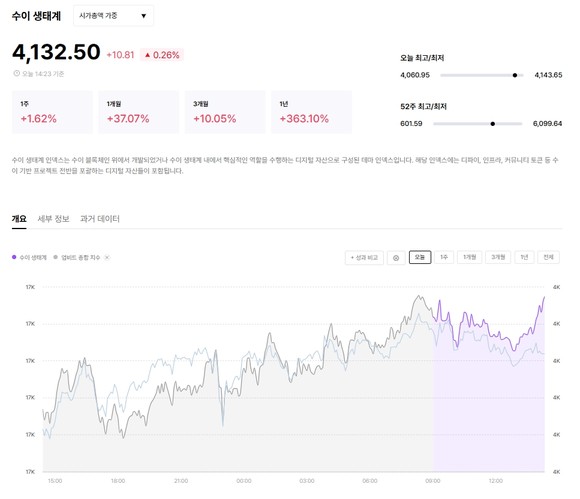The width and height of the screenshot is (580, 499).
Task: Click the dropdown arrow next to 시가총액 가중
Action: (144, 16)
